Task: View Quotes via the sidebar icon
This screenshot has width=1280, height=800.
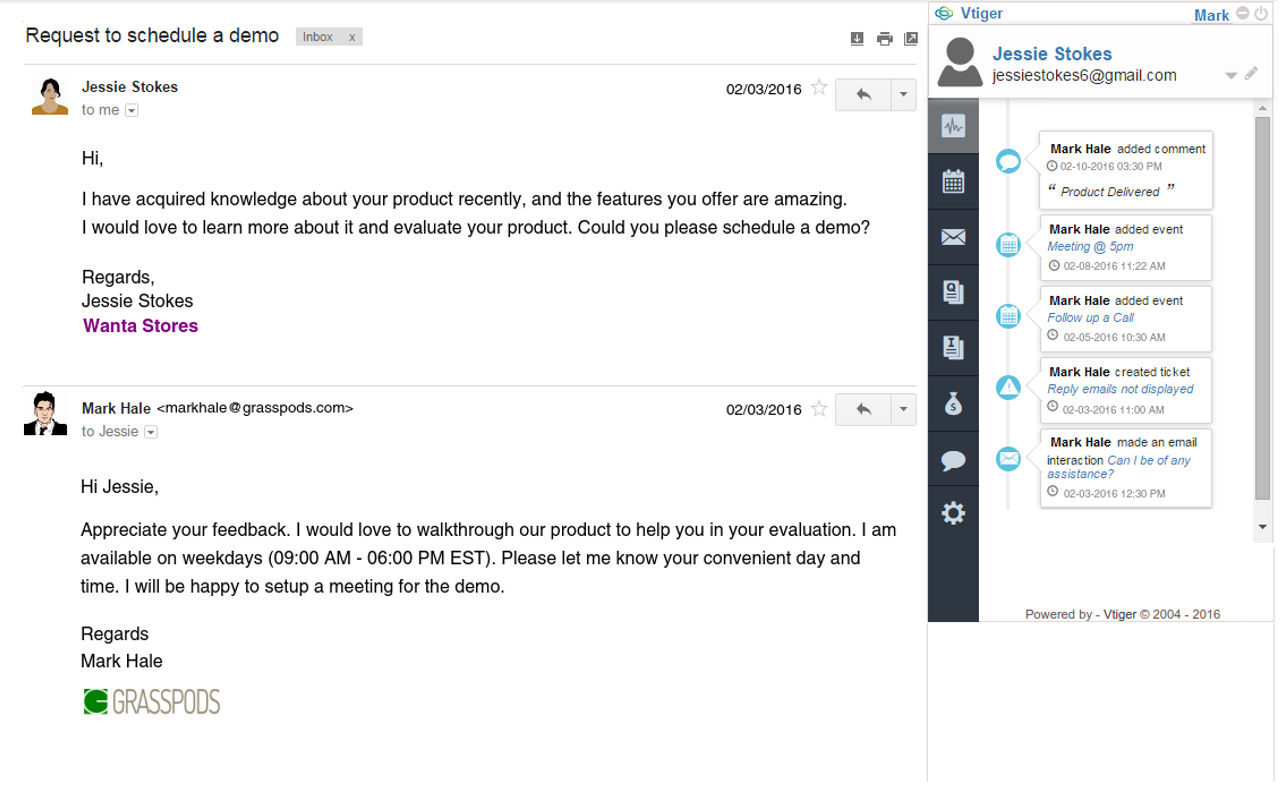Action: tap(953, 291)
